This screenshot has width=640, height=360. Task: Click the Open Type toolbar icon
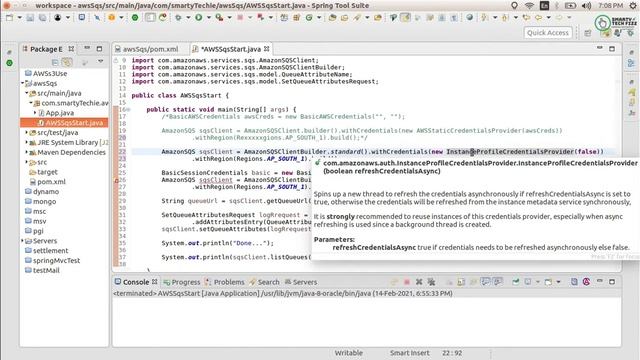(333, 18)
